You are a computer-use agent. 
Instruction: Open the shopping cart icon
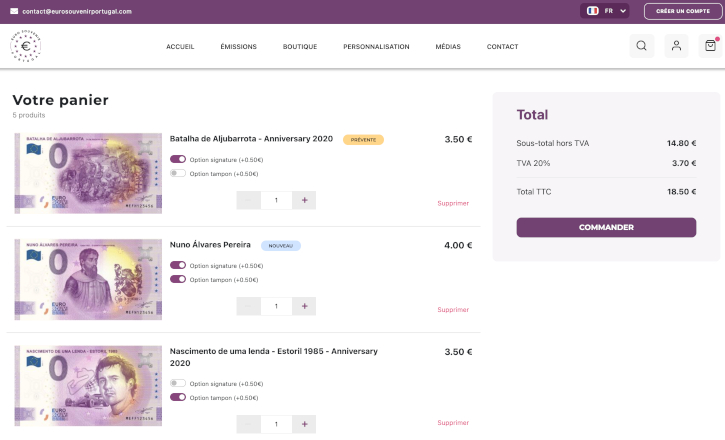710,46
